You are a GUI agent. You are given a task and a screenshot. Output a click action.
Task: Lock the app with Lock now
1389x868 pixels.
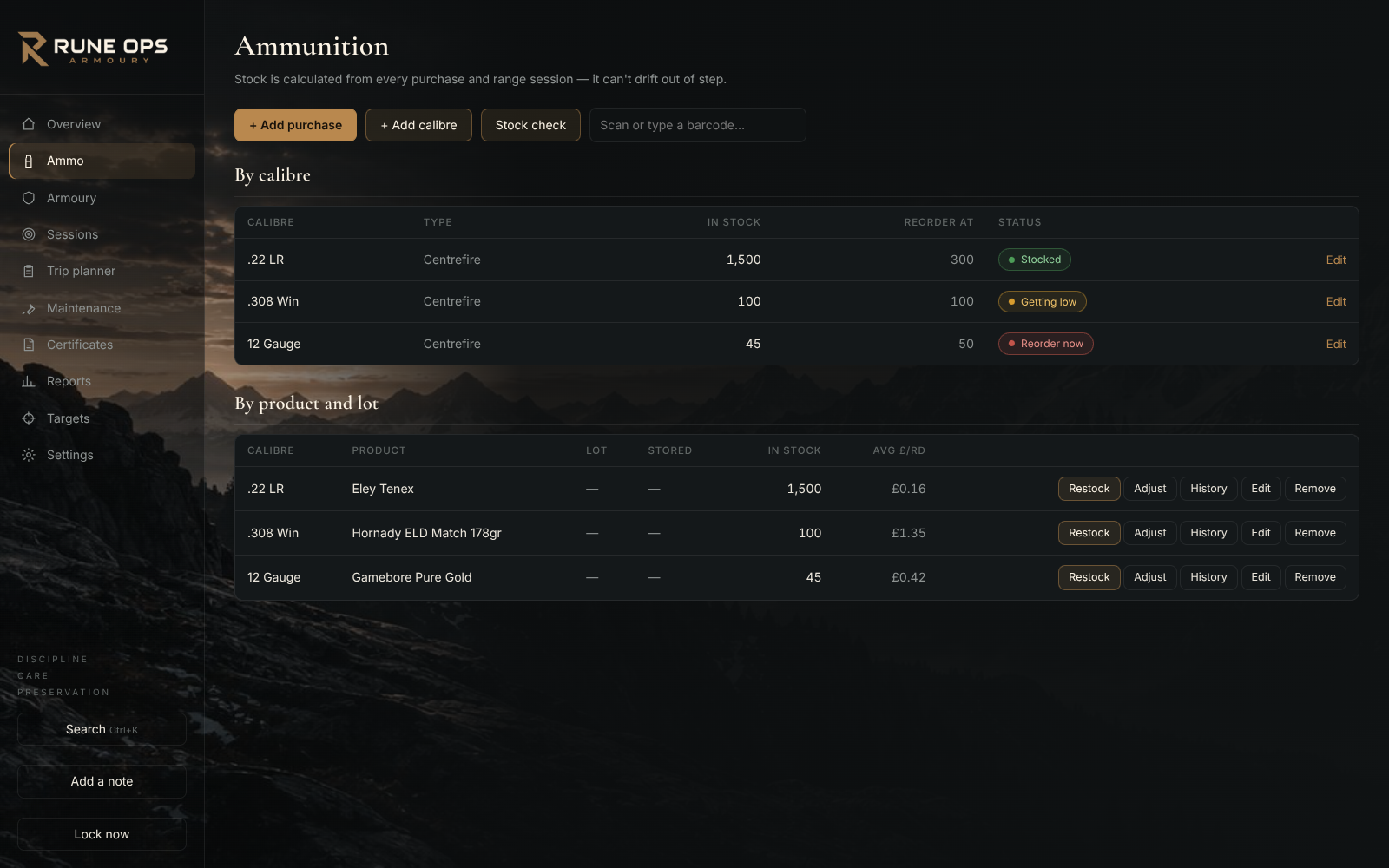102,834
